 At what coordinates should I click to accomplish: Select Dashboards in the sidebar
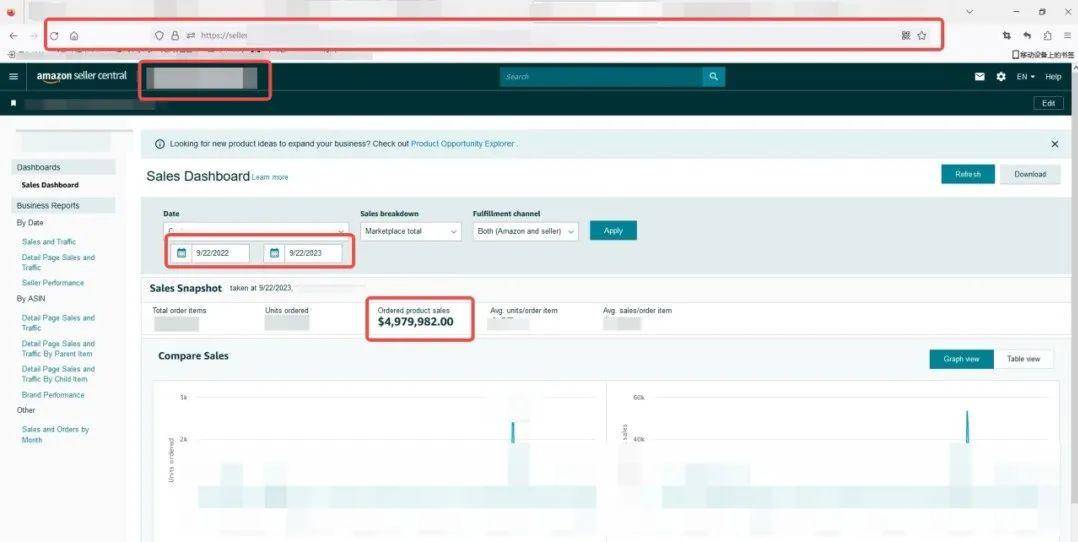[38, 167]
